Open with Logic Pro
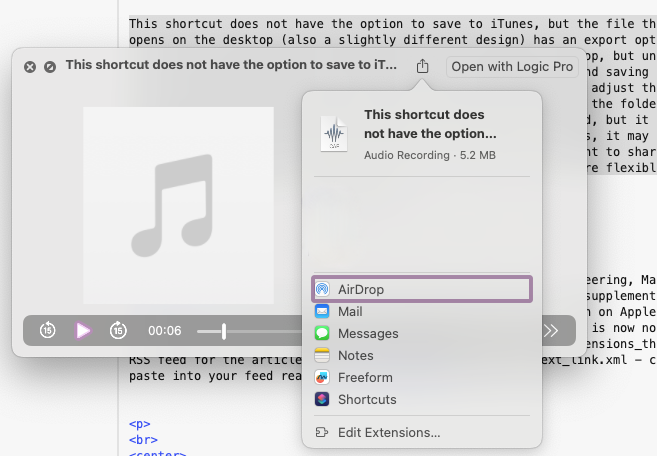The width and height of the screenshot is (657, 456). coord(512,67)
